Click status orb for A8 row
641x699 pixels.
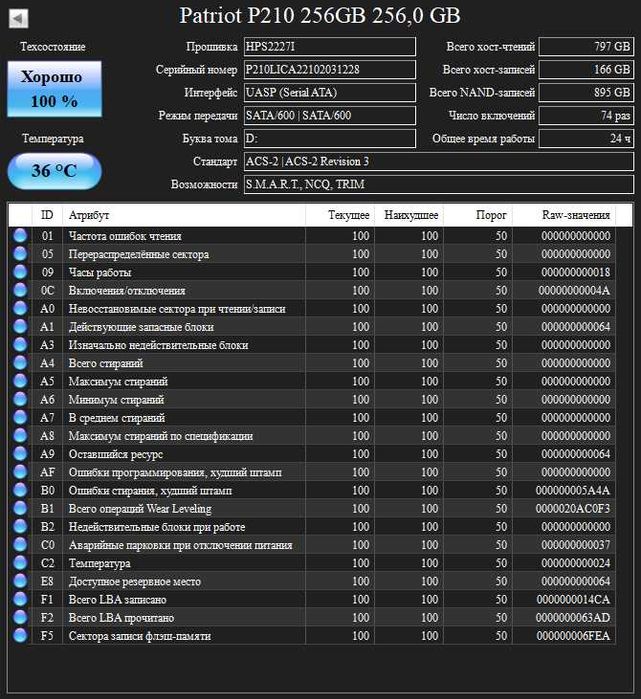20,436
